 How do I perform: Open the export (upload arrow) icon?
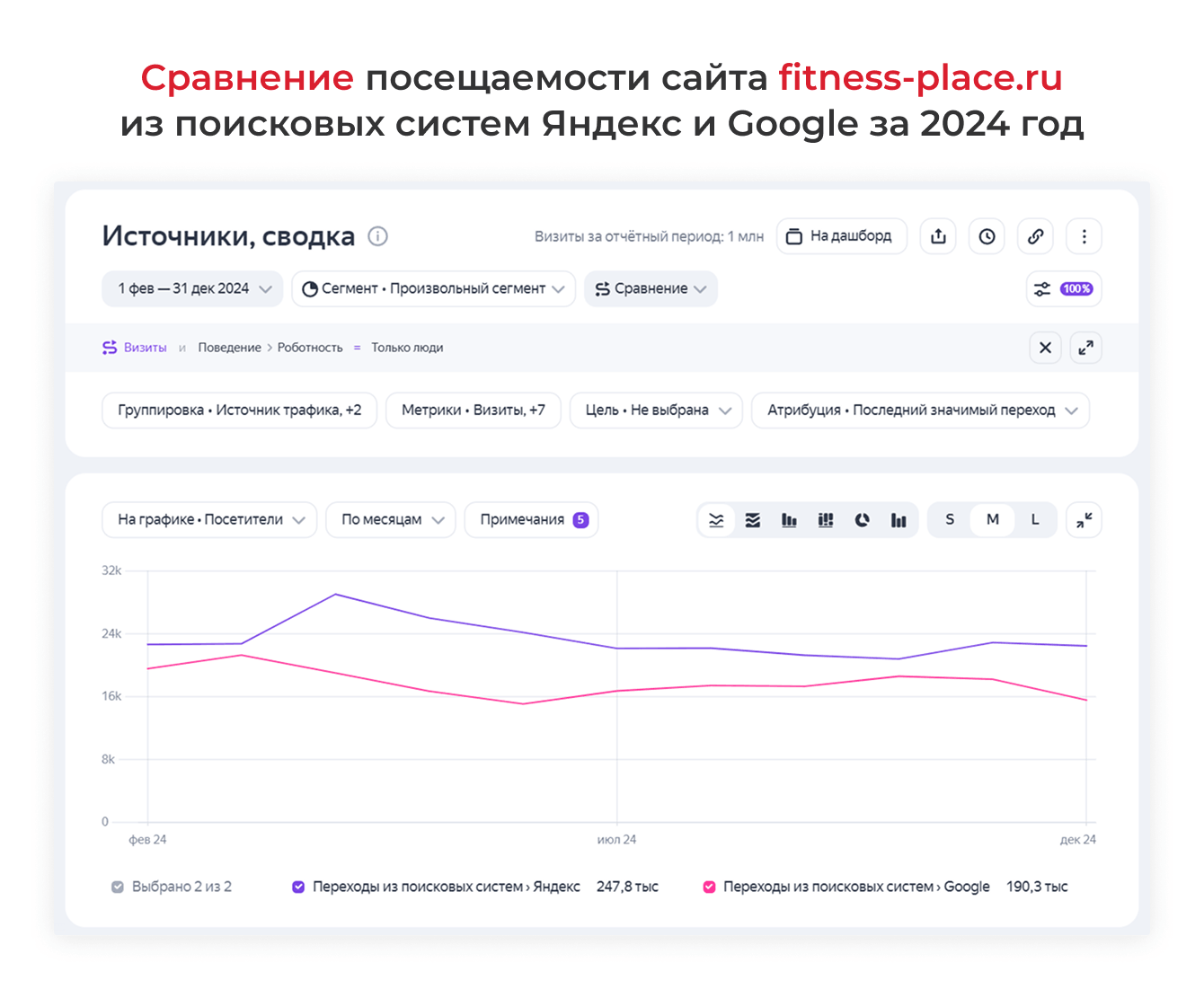click(x=938, y=236)
